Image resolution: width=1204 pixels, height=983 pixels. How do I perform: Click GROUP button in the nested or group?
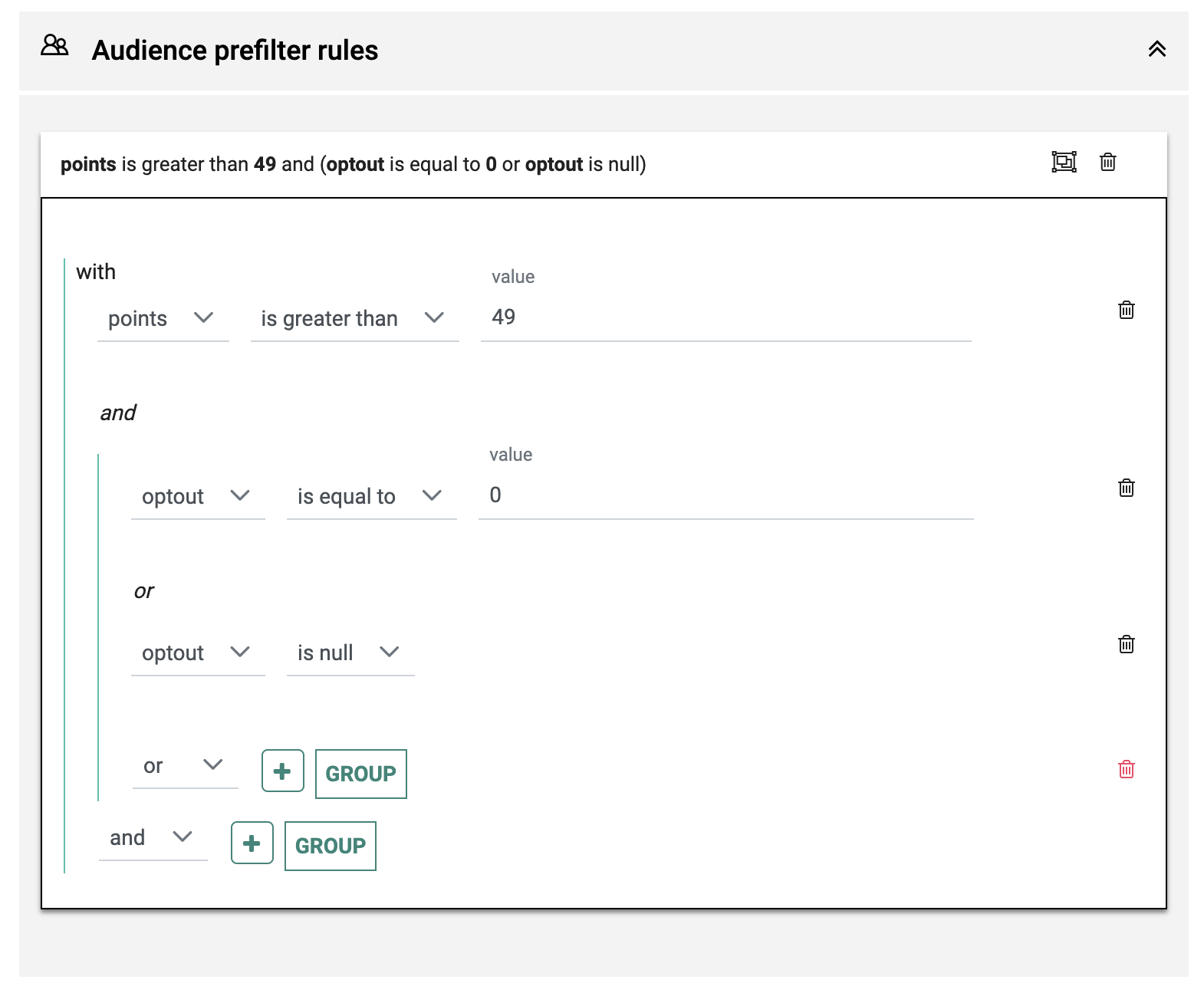click(x=360, y=774)
